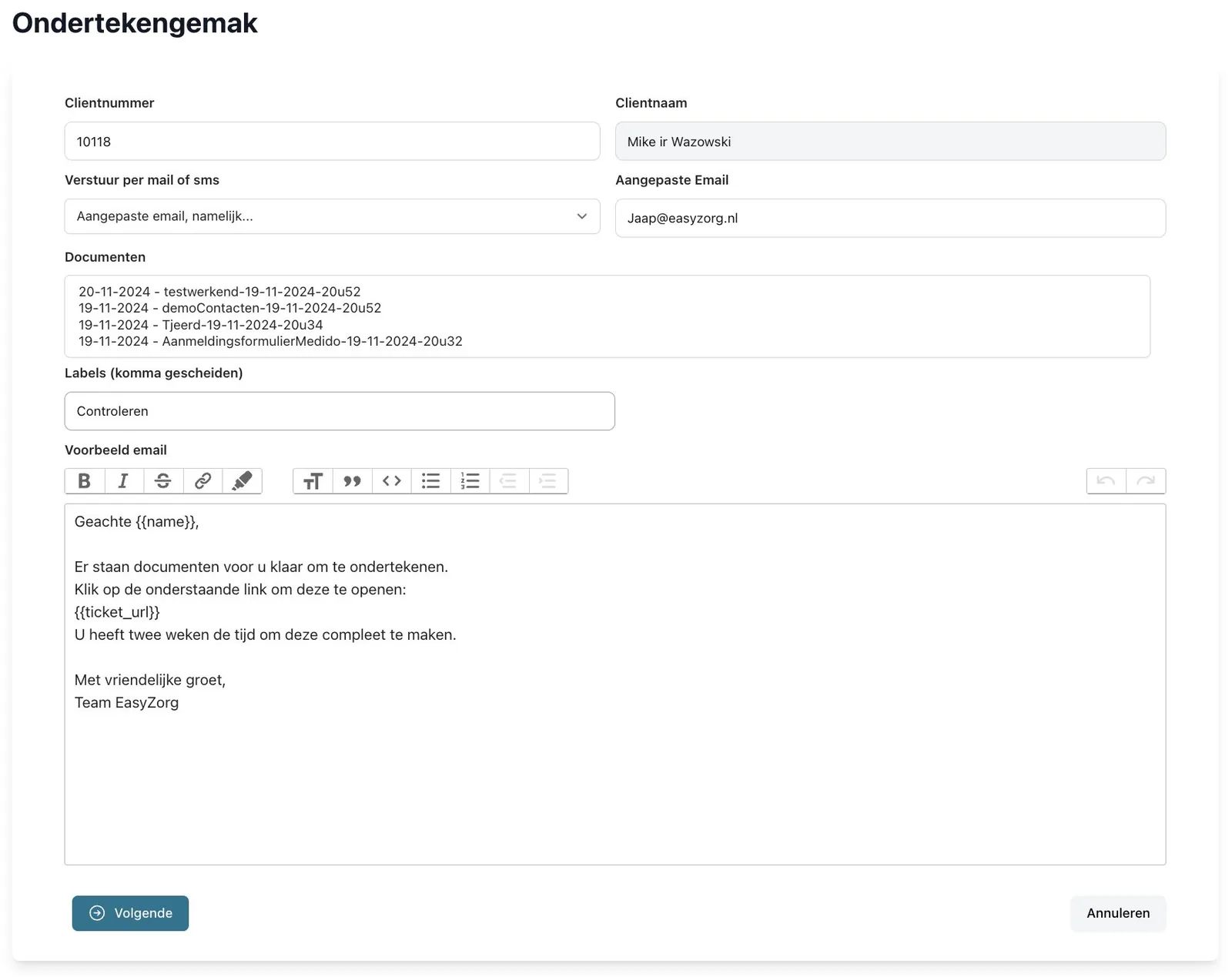Apply strikethrough formatting in the editor
Image resolution: width=1232 pixels, height=977 pixels.
click(x=162, y=481)
